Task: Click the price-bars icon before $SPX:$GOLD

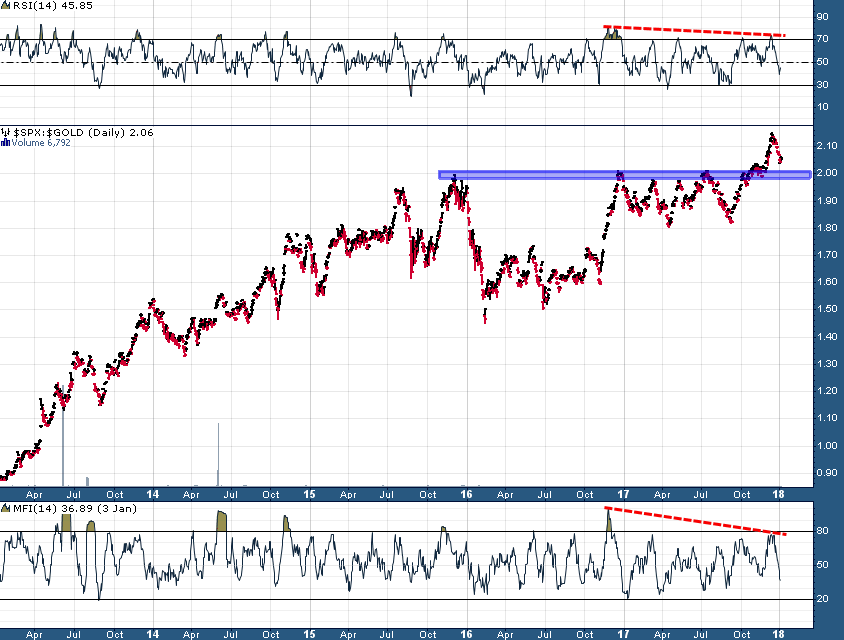Action: coord(6,132)
